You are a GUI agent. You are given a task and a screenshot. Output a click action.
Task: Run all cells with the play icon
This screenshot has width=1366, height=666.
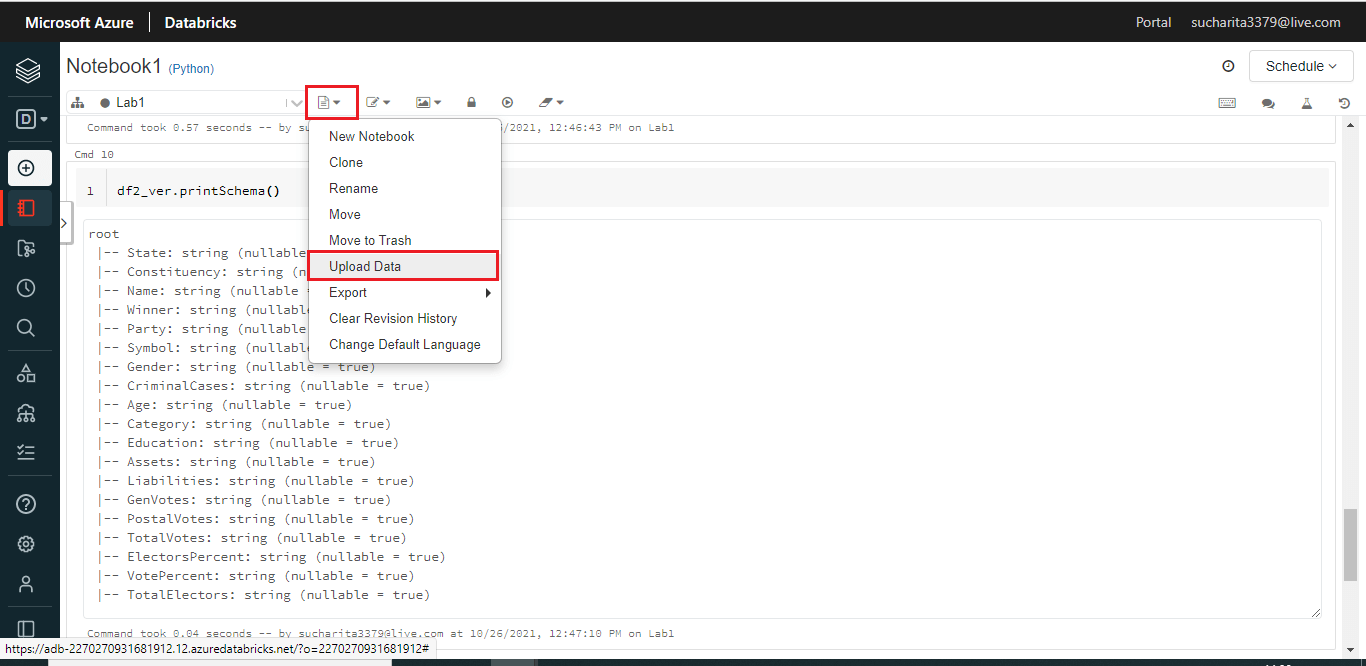pos(507,102)
